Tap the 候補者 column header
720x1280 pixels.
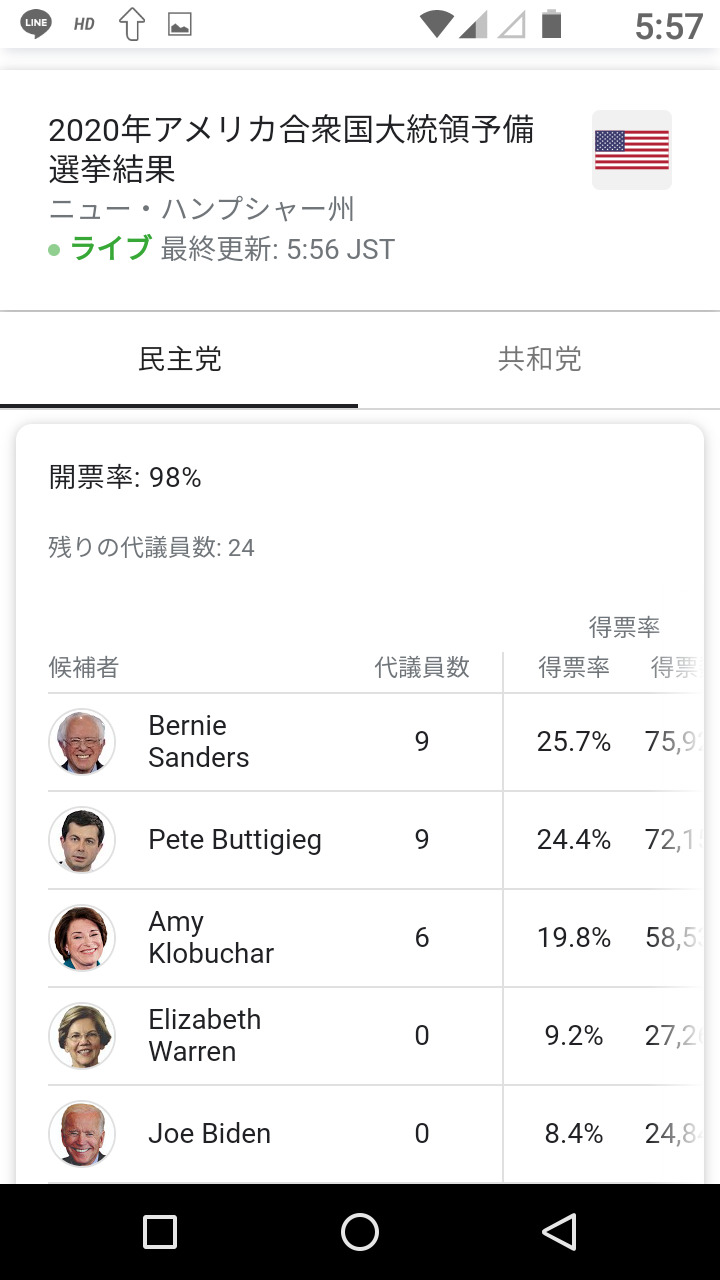coord(84,668)
